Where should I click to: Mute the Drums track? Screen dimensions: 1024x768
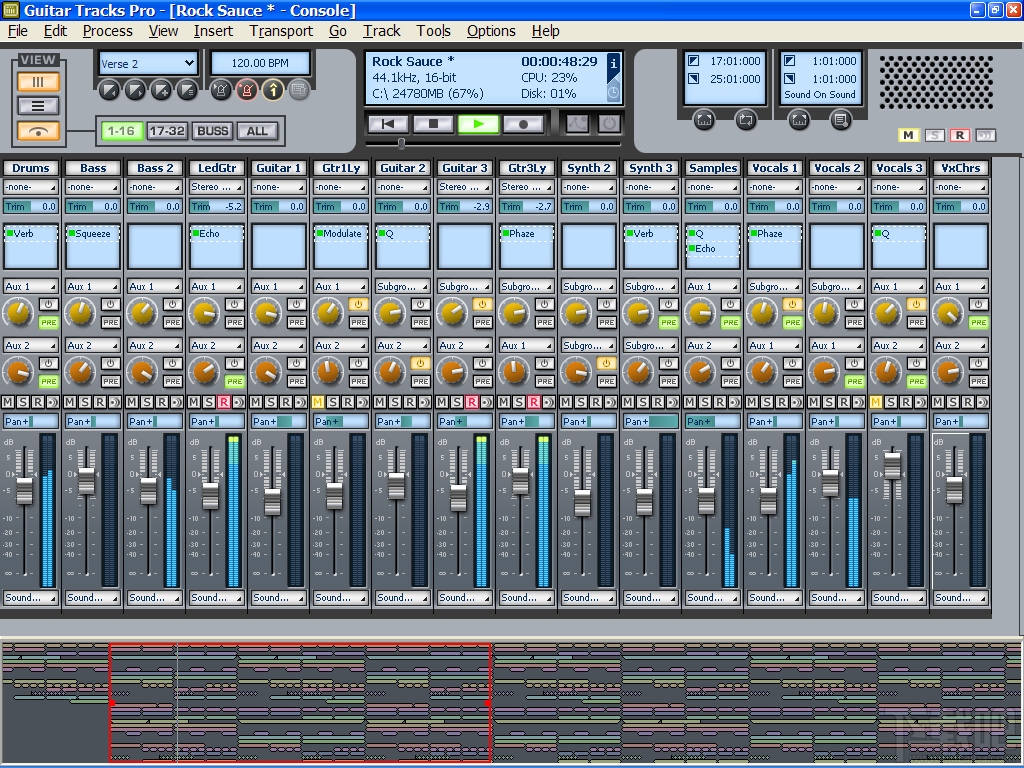click(x=9, y=402)
